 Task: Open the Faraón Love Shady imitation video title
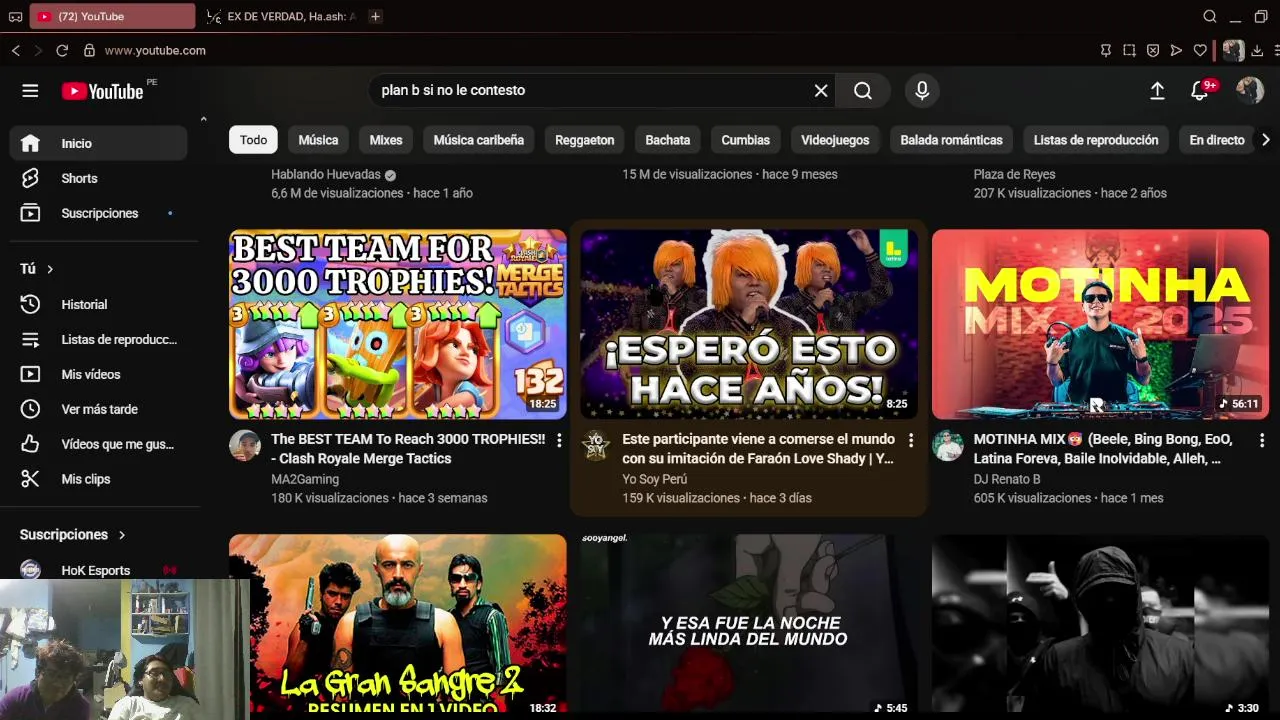point(758,449)
